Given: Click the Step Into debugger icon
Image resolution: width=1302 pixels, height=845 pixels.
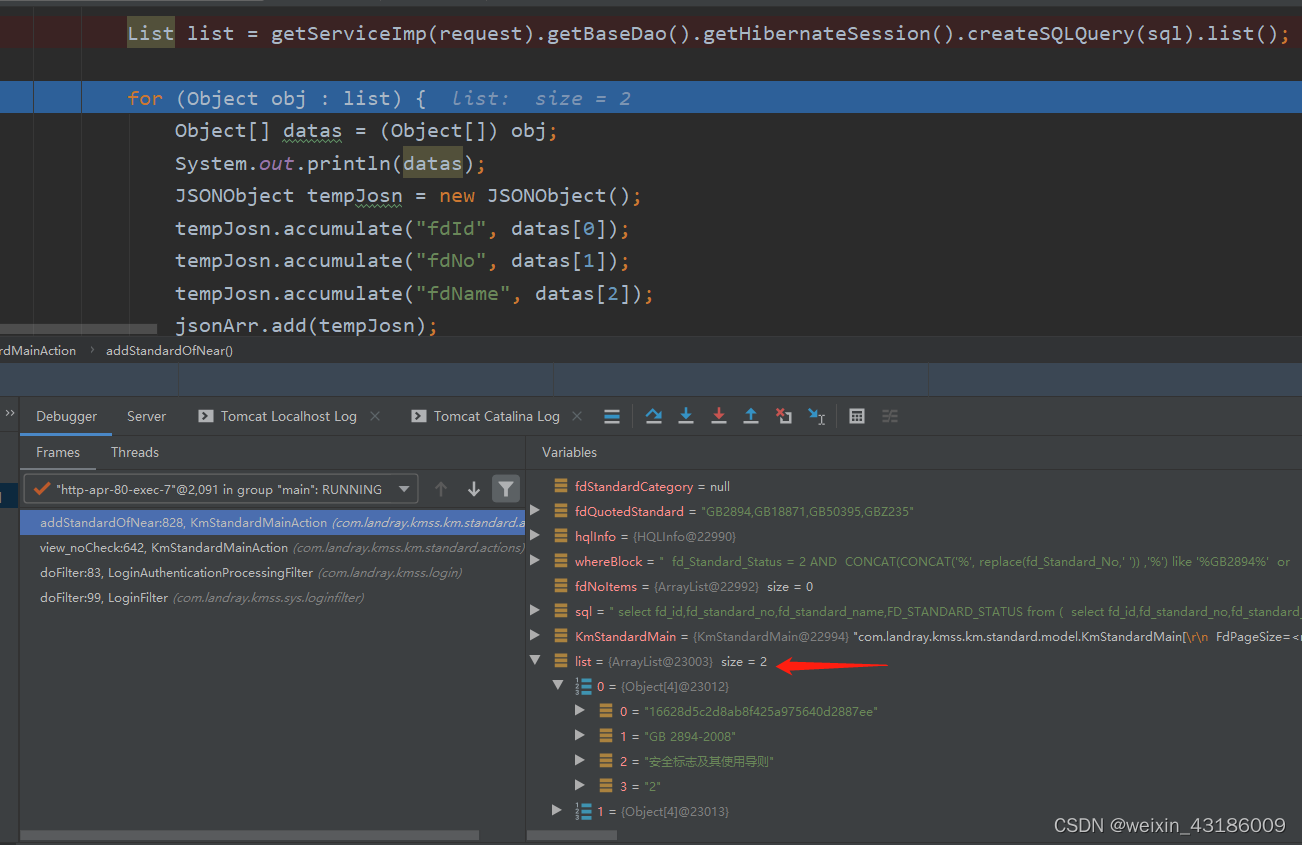Looking at the screenshot, I should click(x=686, y=416).
